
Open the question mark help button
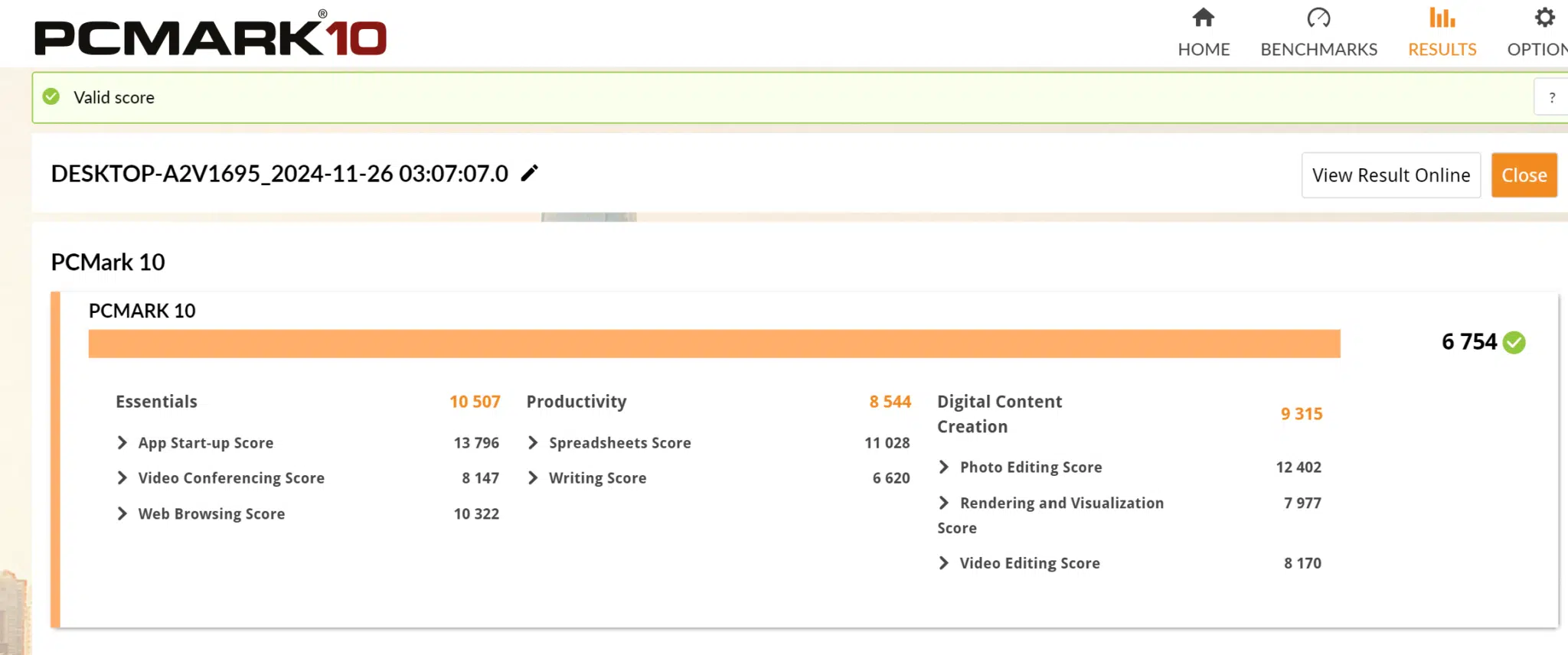pyautogui.click(x=1552, y=98)
